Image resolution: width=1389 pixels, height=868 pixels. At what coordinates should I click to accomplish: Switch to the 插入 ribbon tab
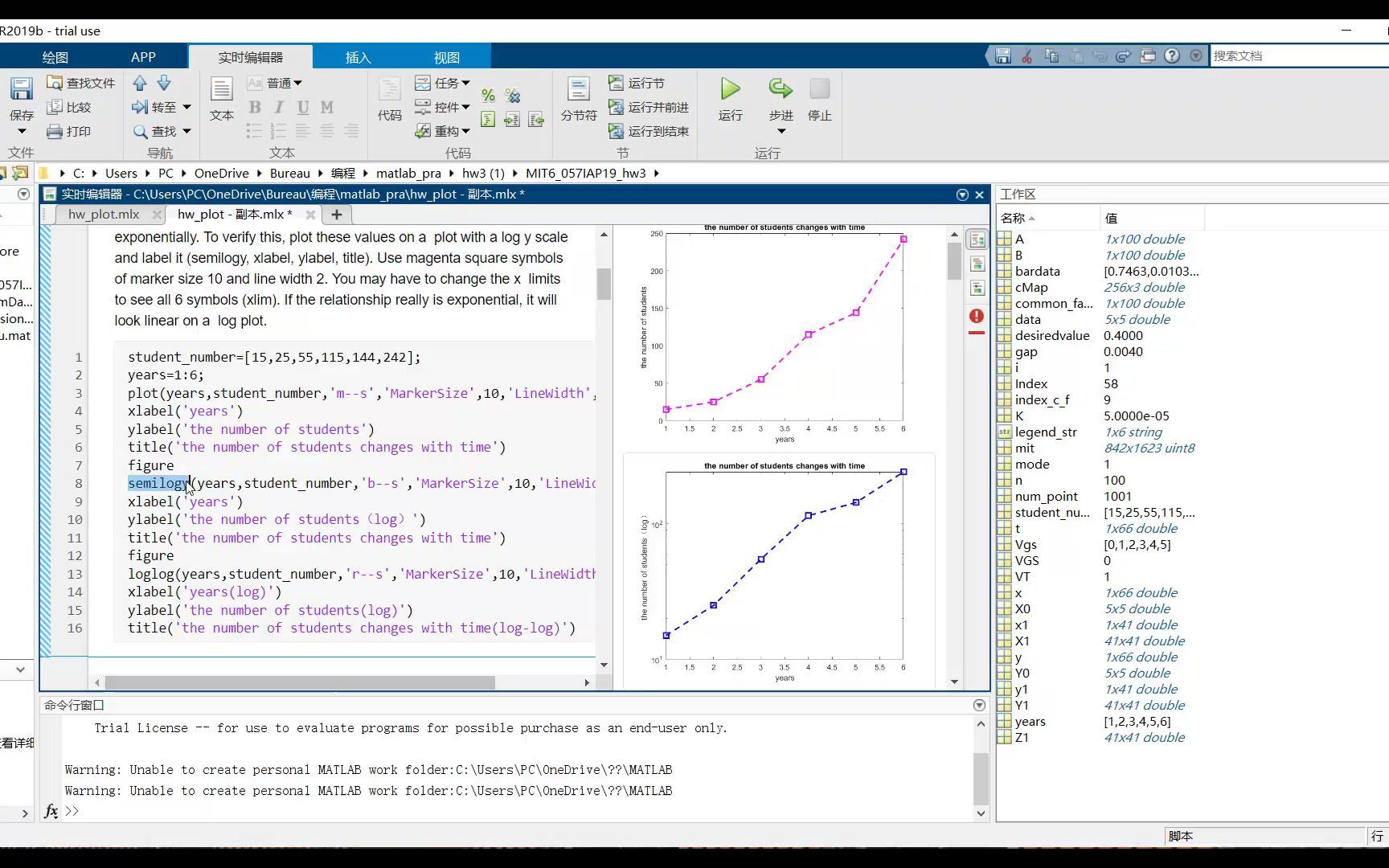click(358, 56)
